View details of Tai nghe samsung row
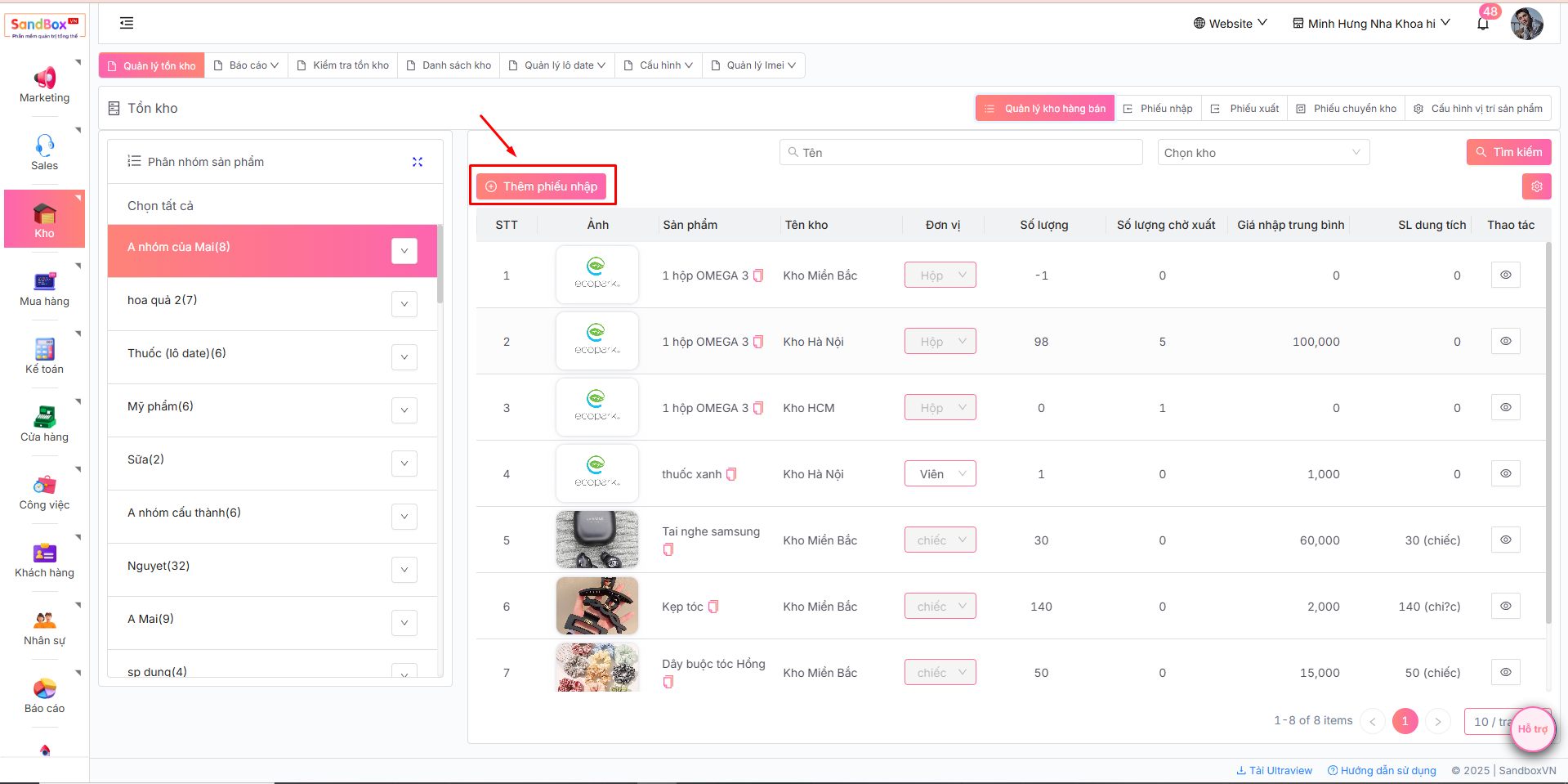The height and width of the screenshot is (784, 1568). pyautogui.click(x=1505, y=540)
